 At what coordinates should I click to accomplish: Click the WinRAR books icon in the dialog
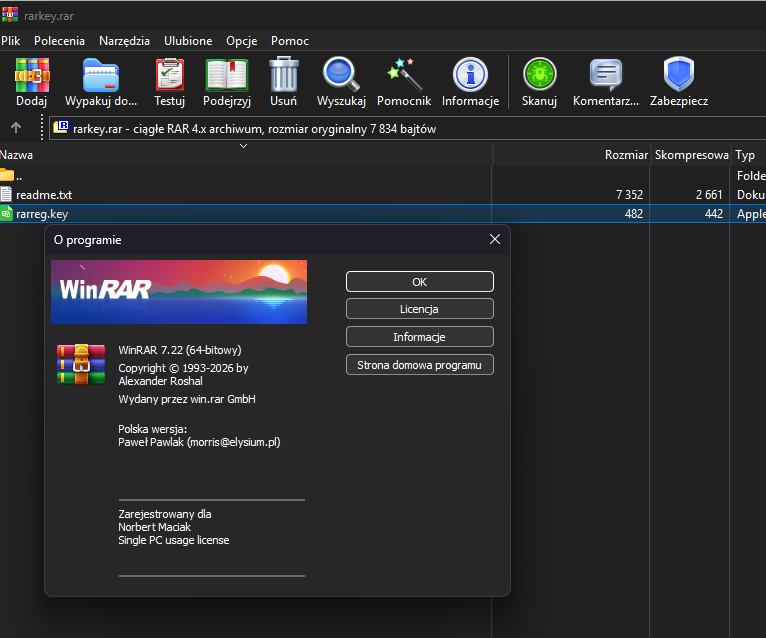click(81, 364)
